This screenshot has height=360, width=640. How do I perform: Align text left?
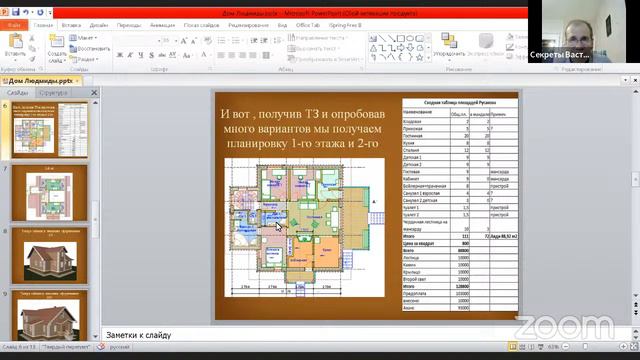point(221,55)
